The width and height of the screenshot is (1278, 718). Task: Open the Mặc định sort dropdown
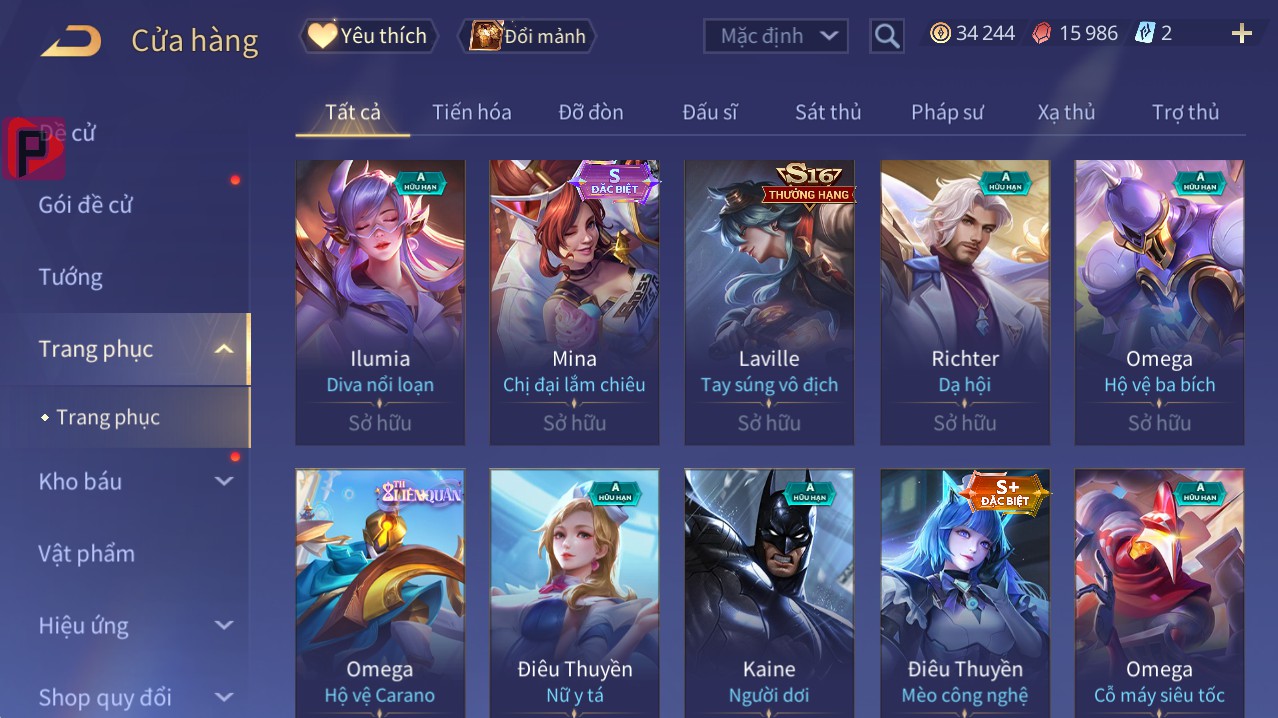[776, 36]
